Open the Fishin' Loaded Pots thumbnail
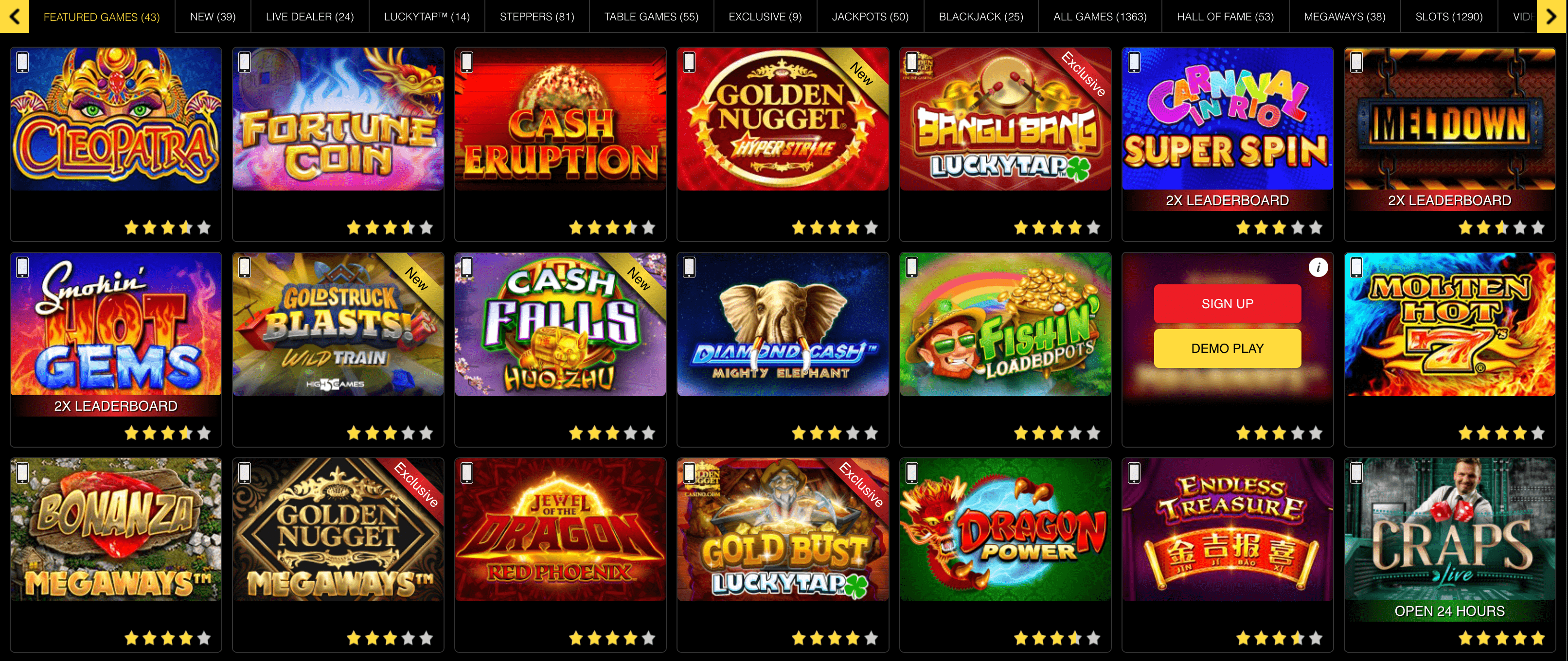Screen dimensions: 1568x661 1005,324
